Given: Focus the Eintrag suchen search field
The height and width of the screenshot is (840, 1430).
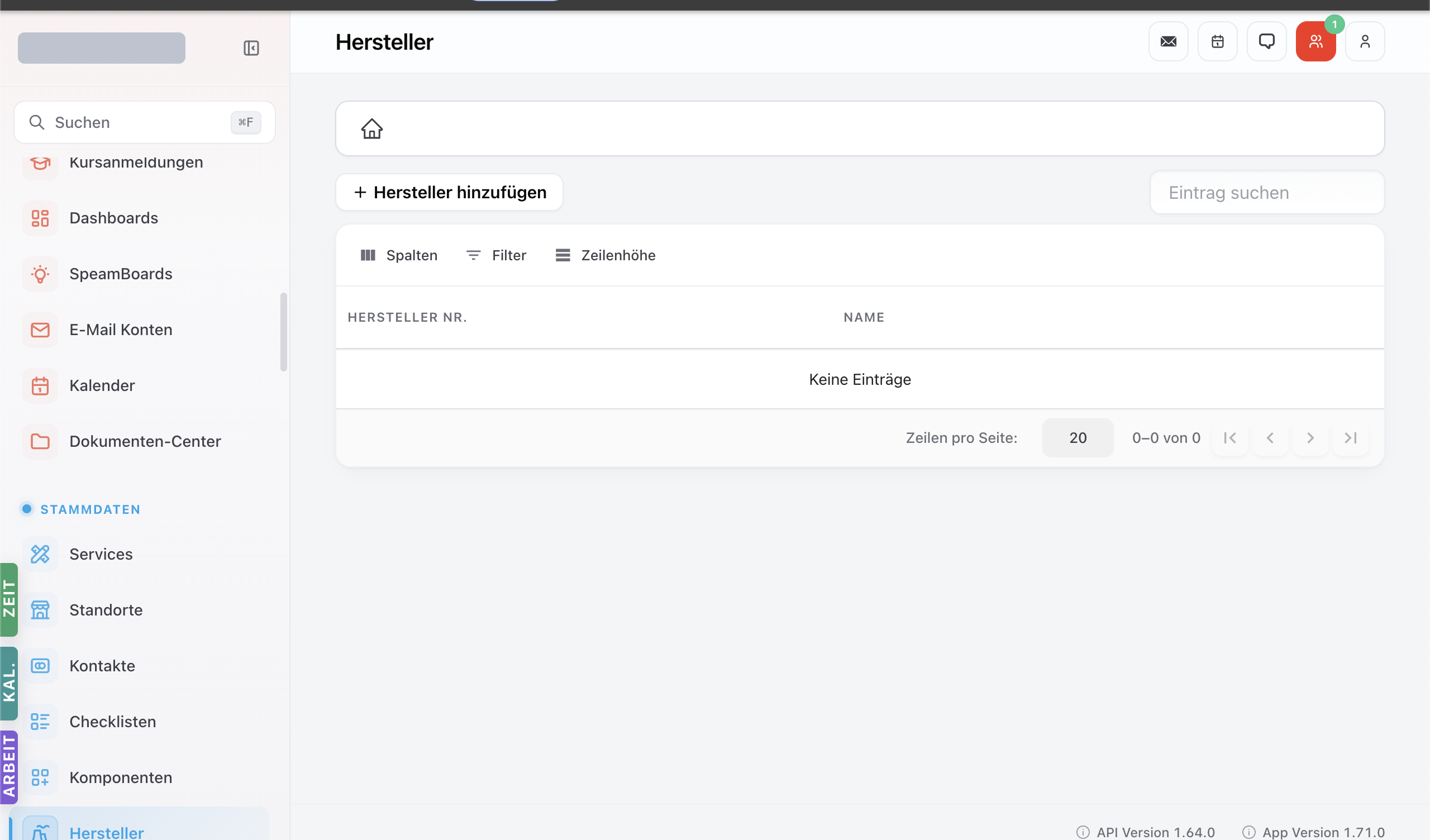Looking at the screenshot, I should pyautogui.click(x=1266, y=193).
